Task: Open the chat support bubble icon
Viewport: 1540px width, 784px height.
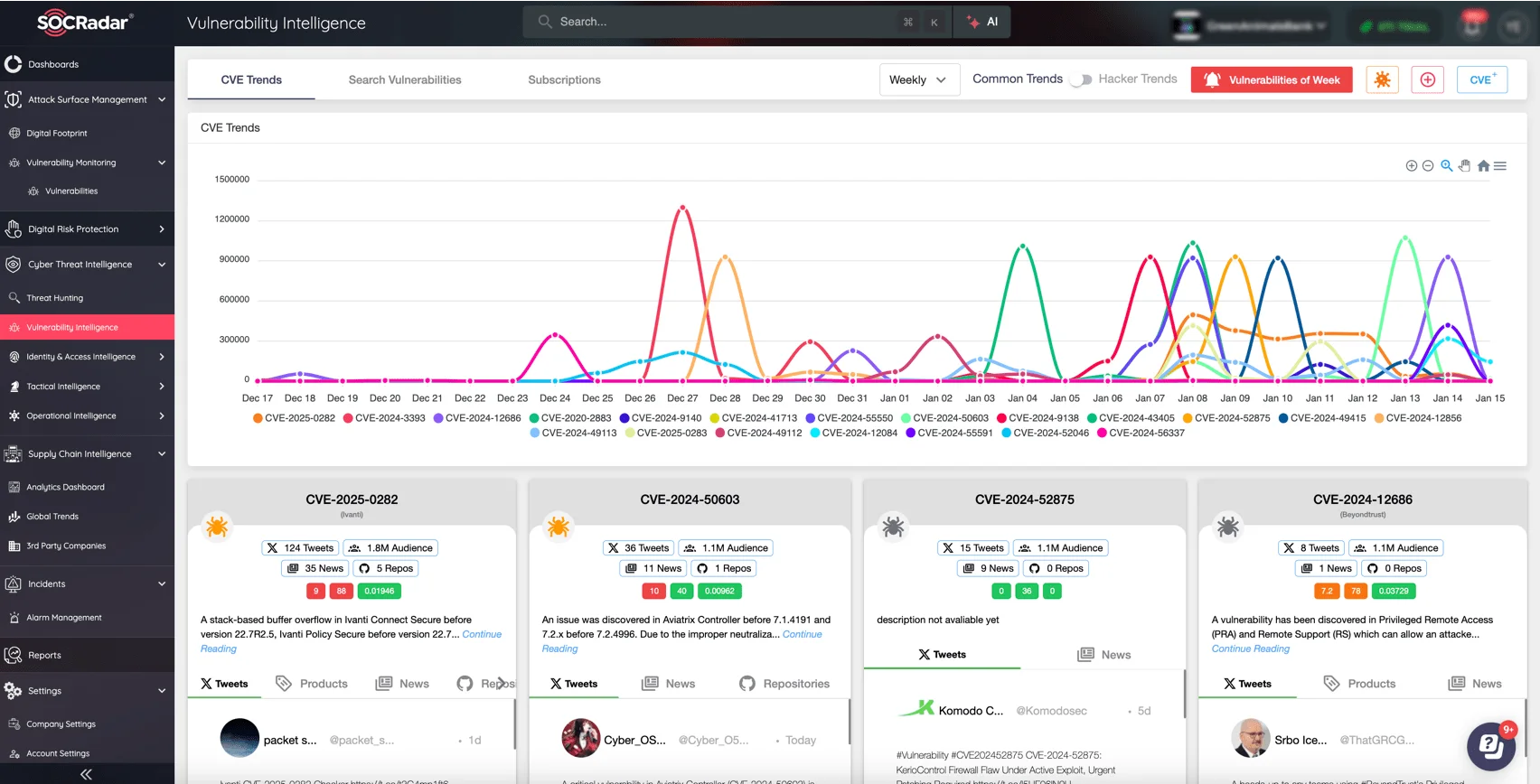Action: coord(1490,746)
